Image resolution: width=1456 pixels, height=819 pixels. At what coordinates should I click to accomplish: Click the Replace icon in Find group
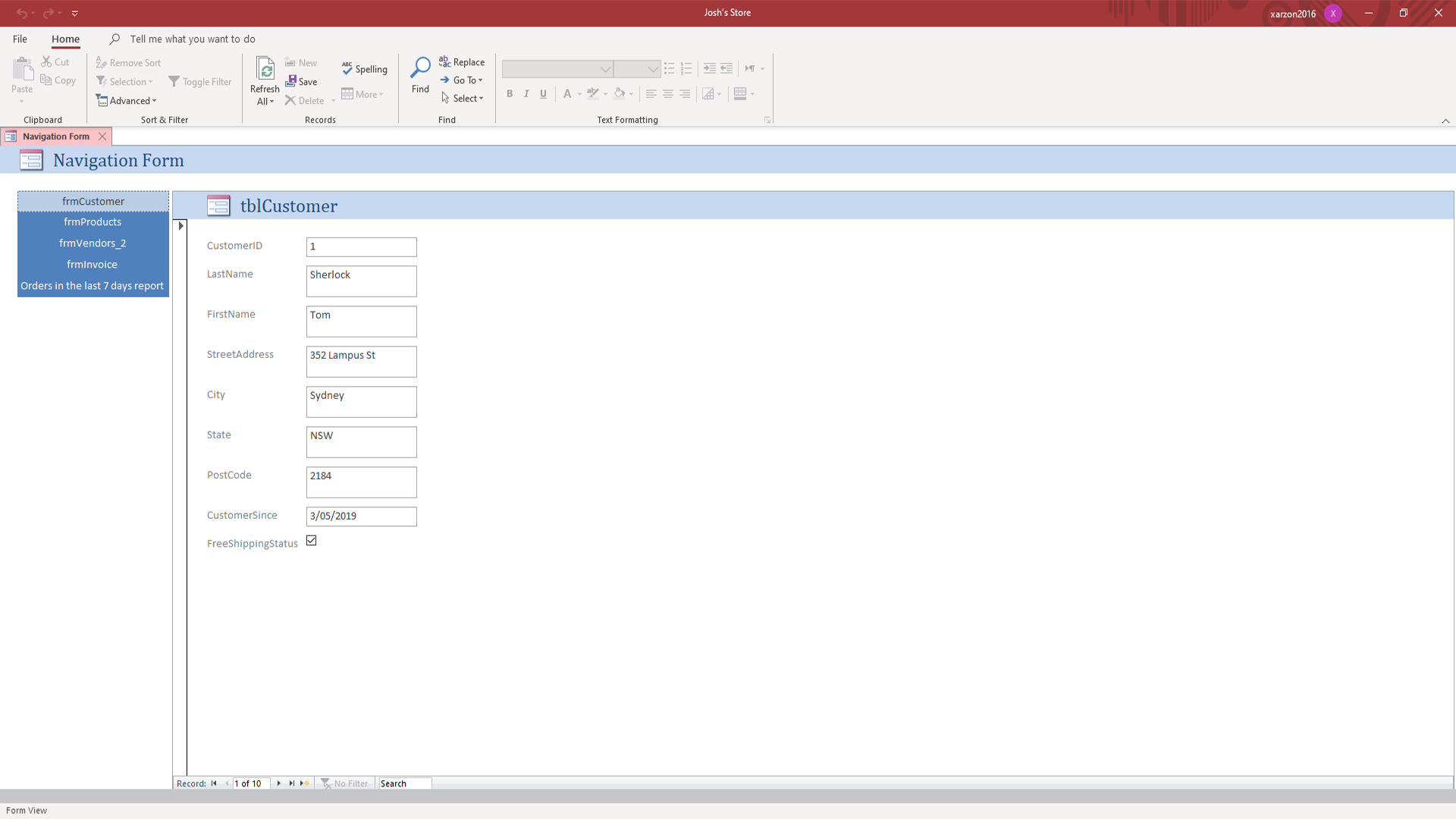463,62
